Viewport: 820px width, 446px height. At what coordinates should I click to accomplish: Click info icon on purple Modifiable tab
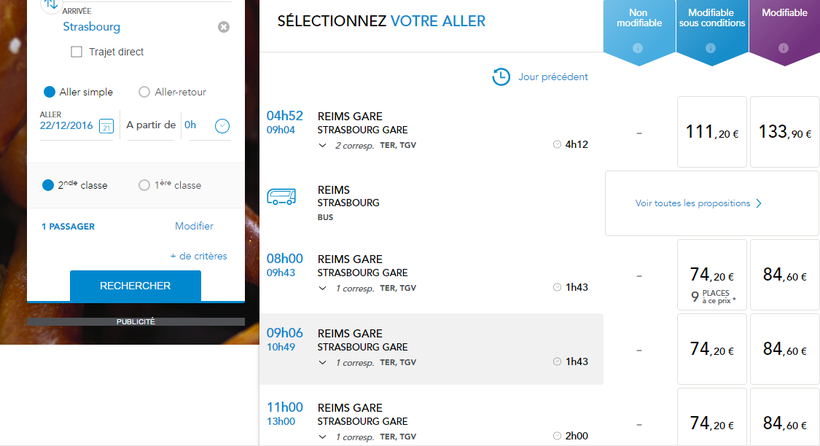coord(785,48)
